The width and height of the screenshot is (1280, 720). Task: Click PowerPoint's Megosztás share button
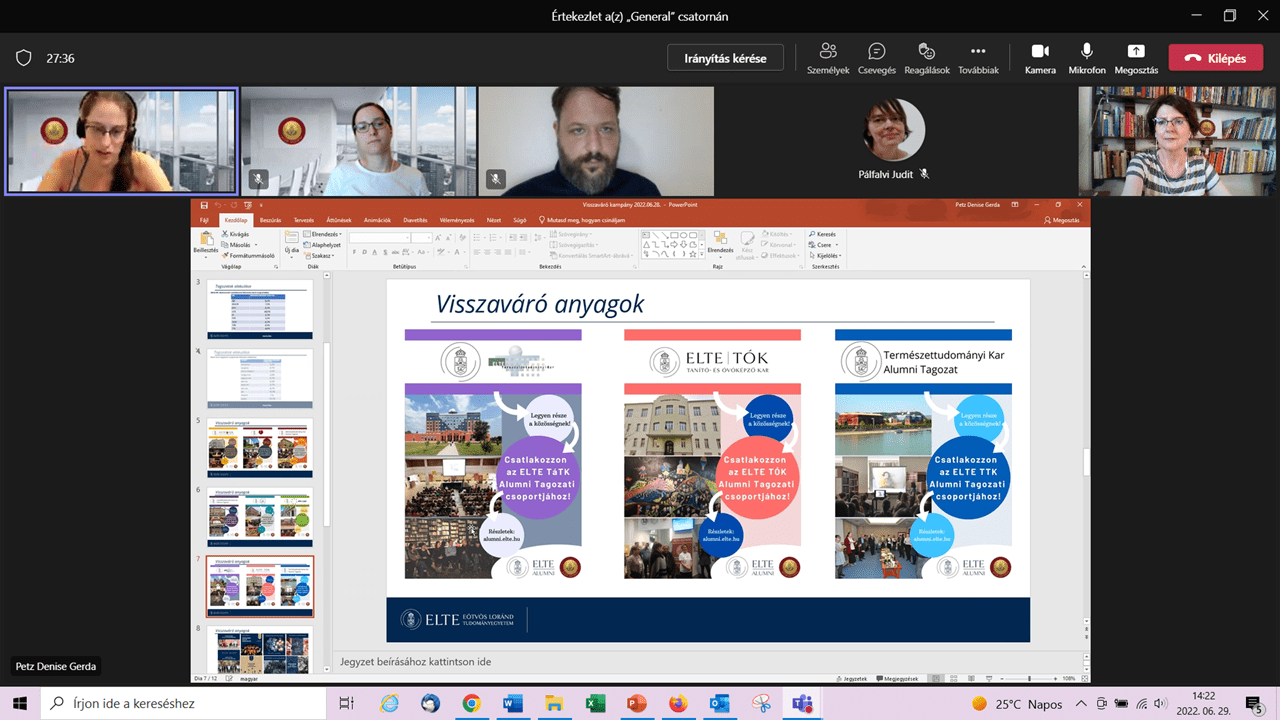pos(1062,220)
